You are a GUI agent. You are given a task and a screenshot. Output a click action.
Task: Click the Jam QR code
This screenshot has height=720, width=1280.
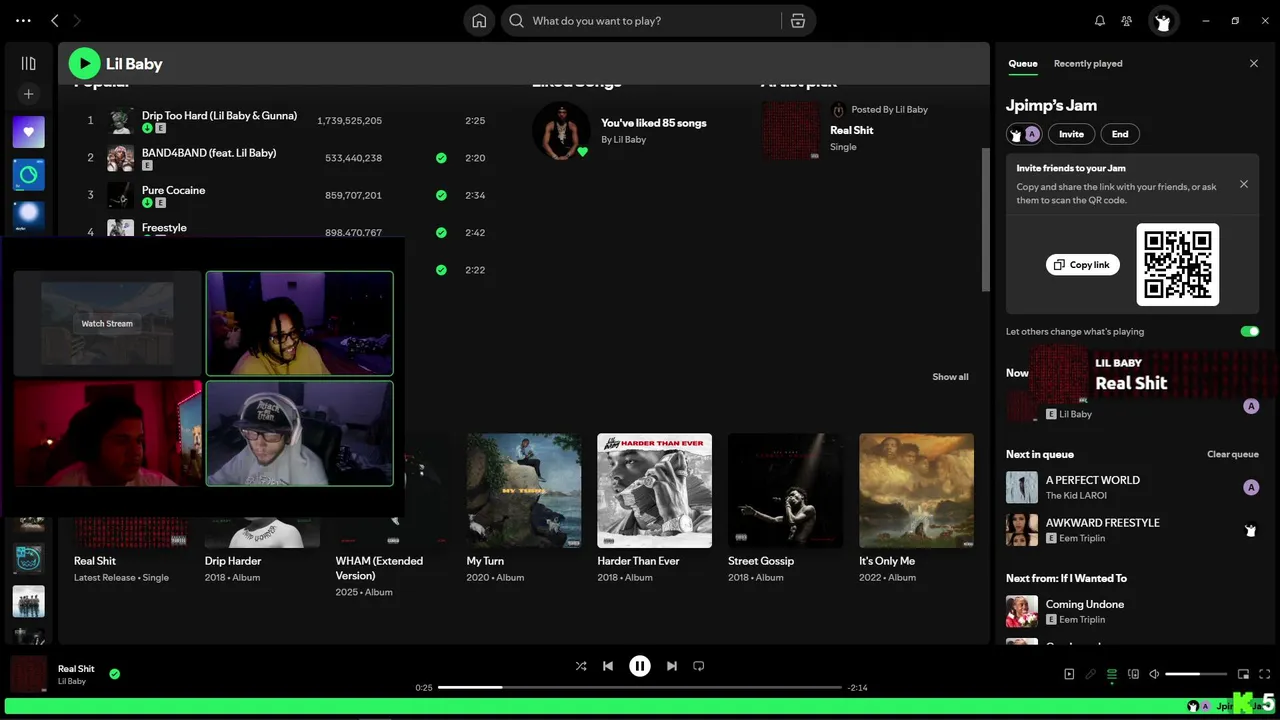1178,264
